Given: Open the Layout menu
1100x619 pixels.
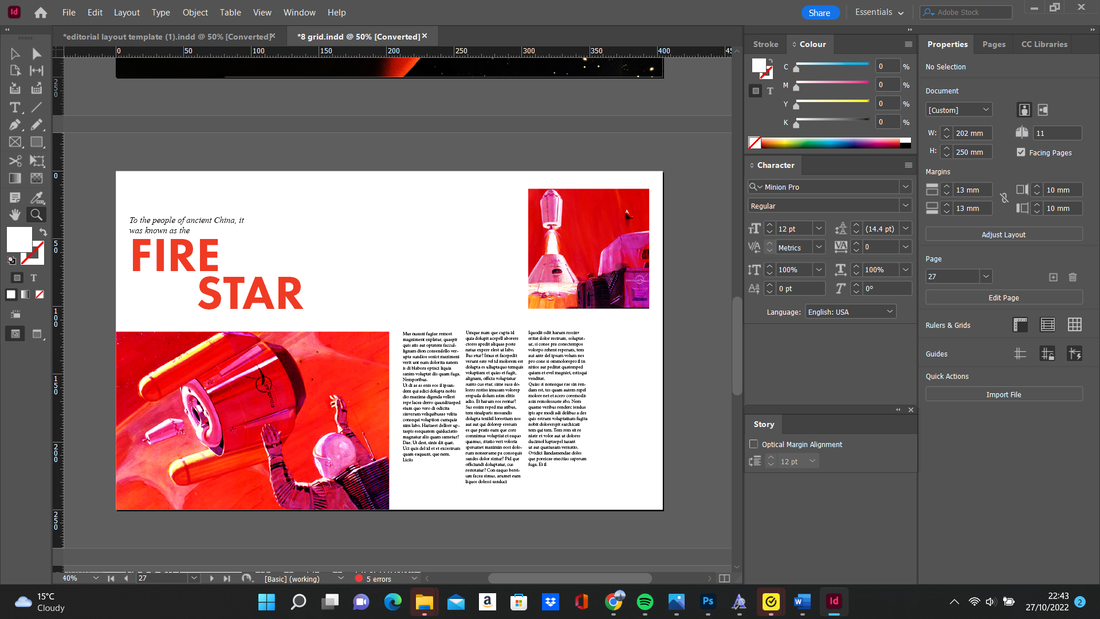Looking at the screenshot, I should 127,13.
